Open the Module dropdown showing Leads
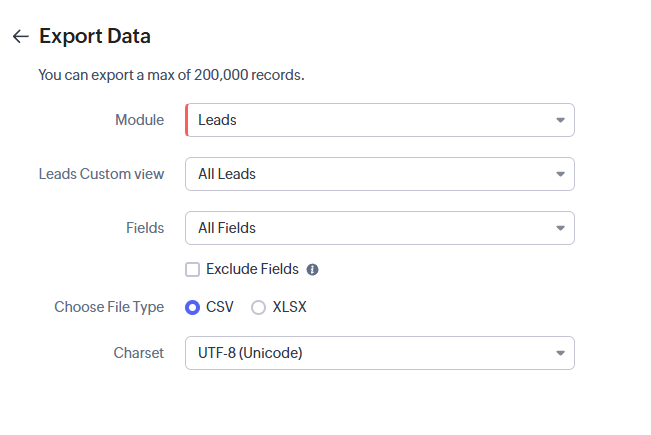Screen dimensions: 651x435 [370, 120]
